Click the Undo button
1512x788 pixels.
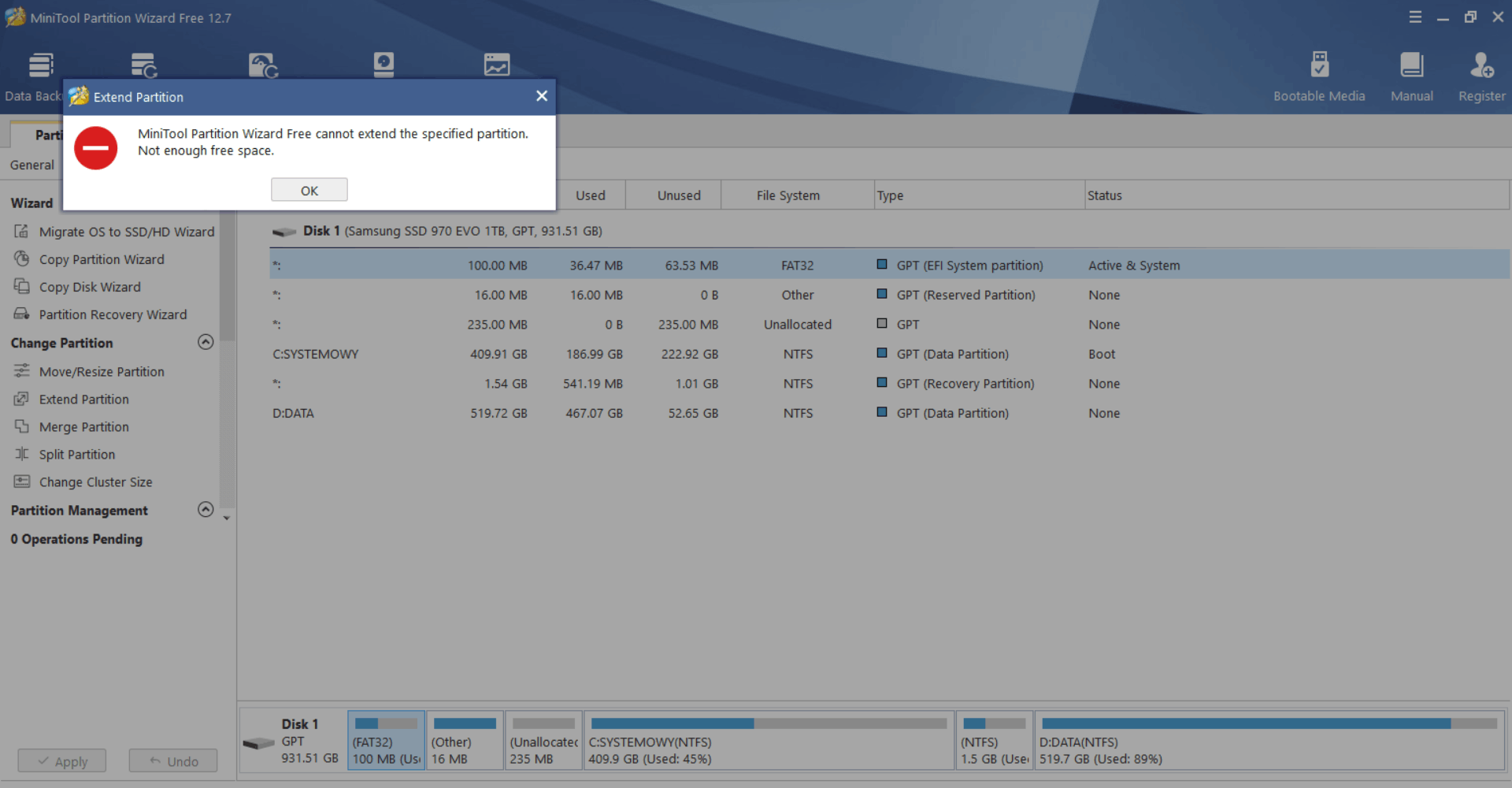coord(173,761)
